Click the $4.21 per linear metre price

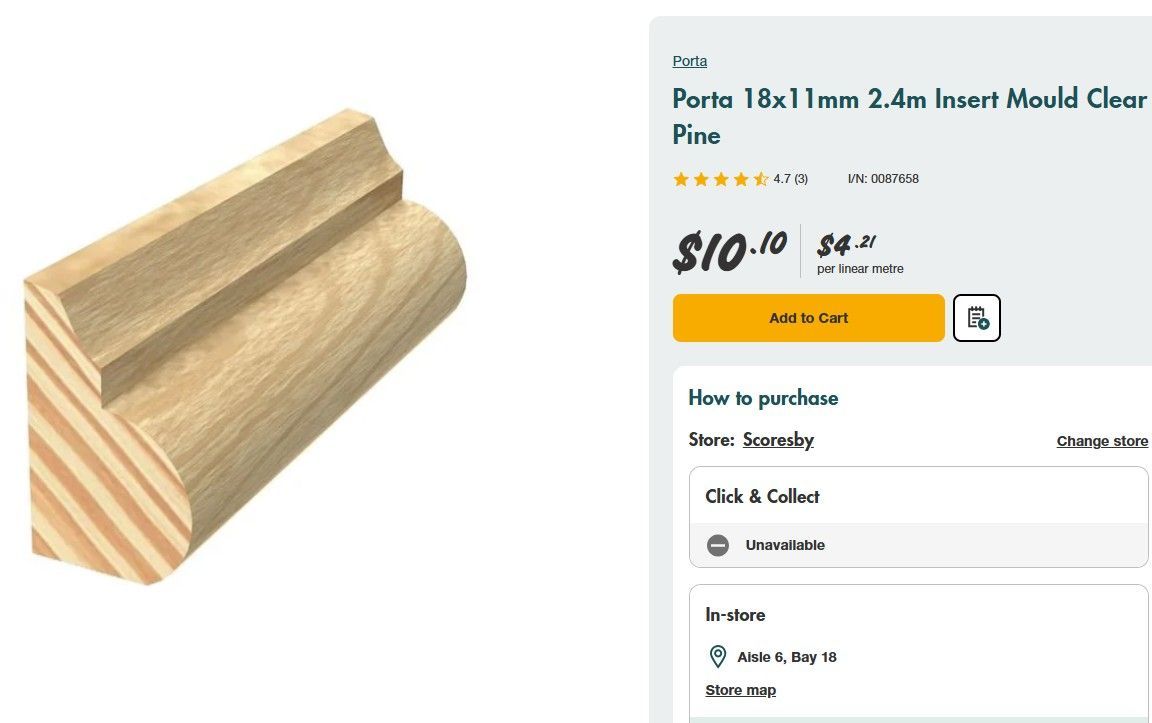point(860,253)
